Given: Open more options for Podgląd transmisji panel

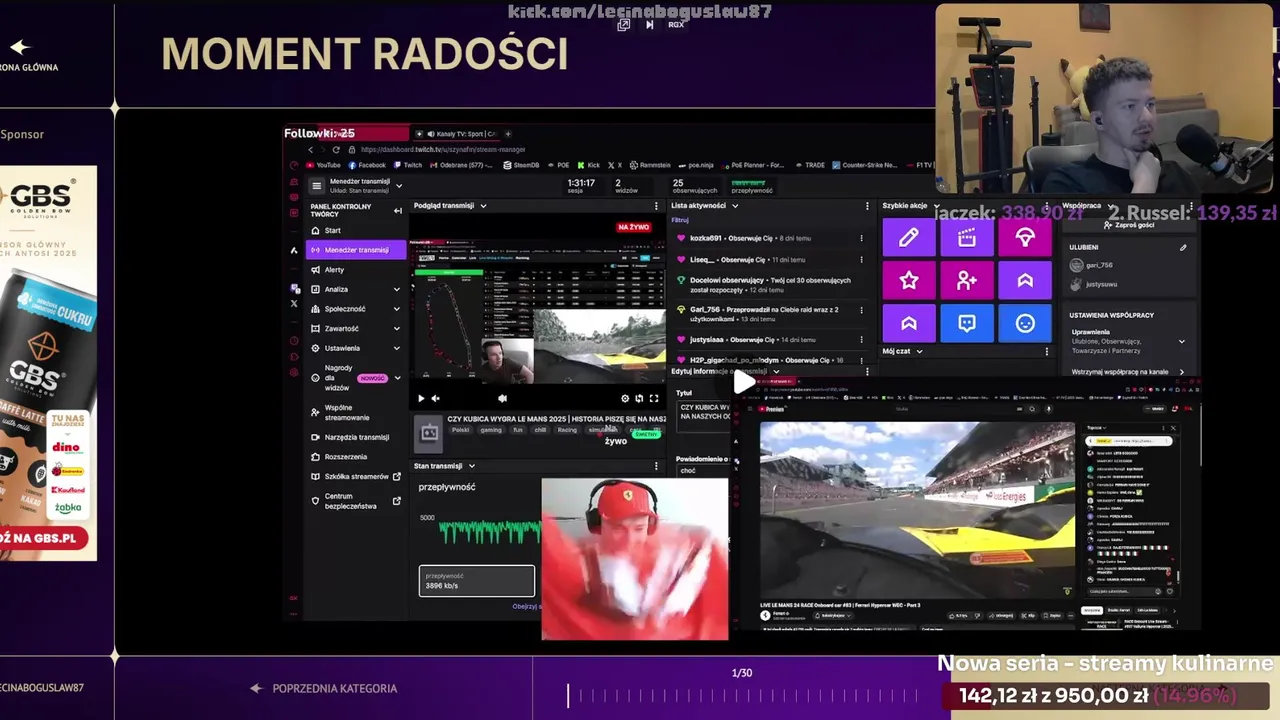Looking at the screenshot, I should pyautogui.click(x=656, y=205).
